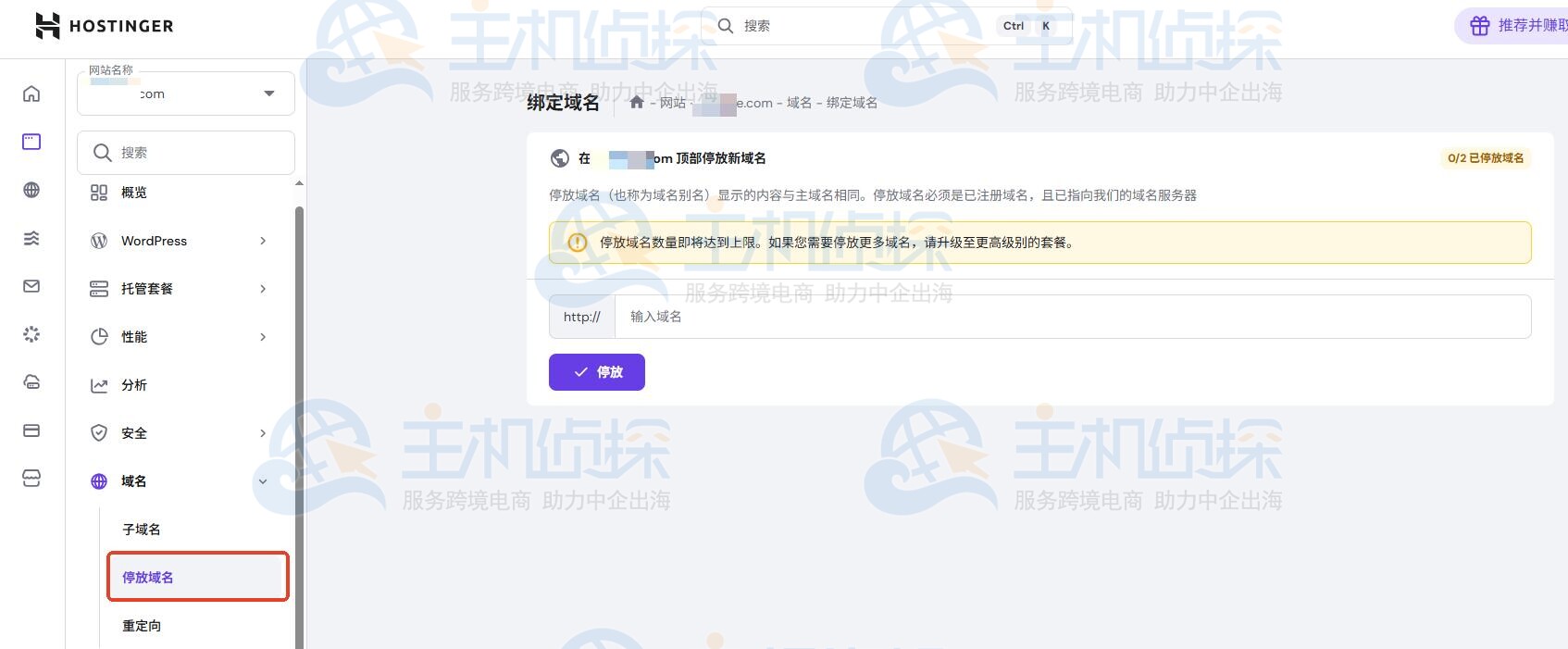Click the sidebar vertical scrollbar
Viewport: 1568px width, 649px height.
pos(299,426)
